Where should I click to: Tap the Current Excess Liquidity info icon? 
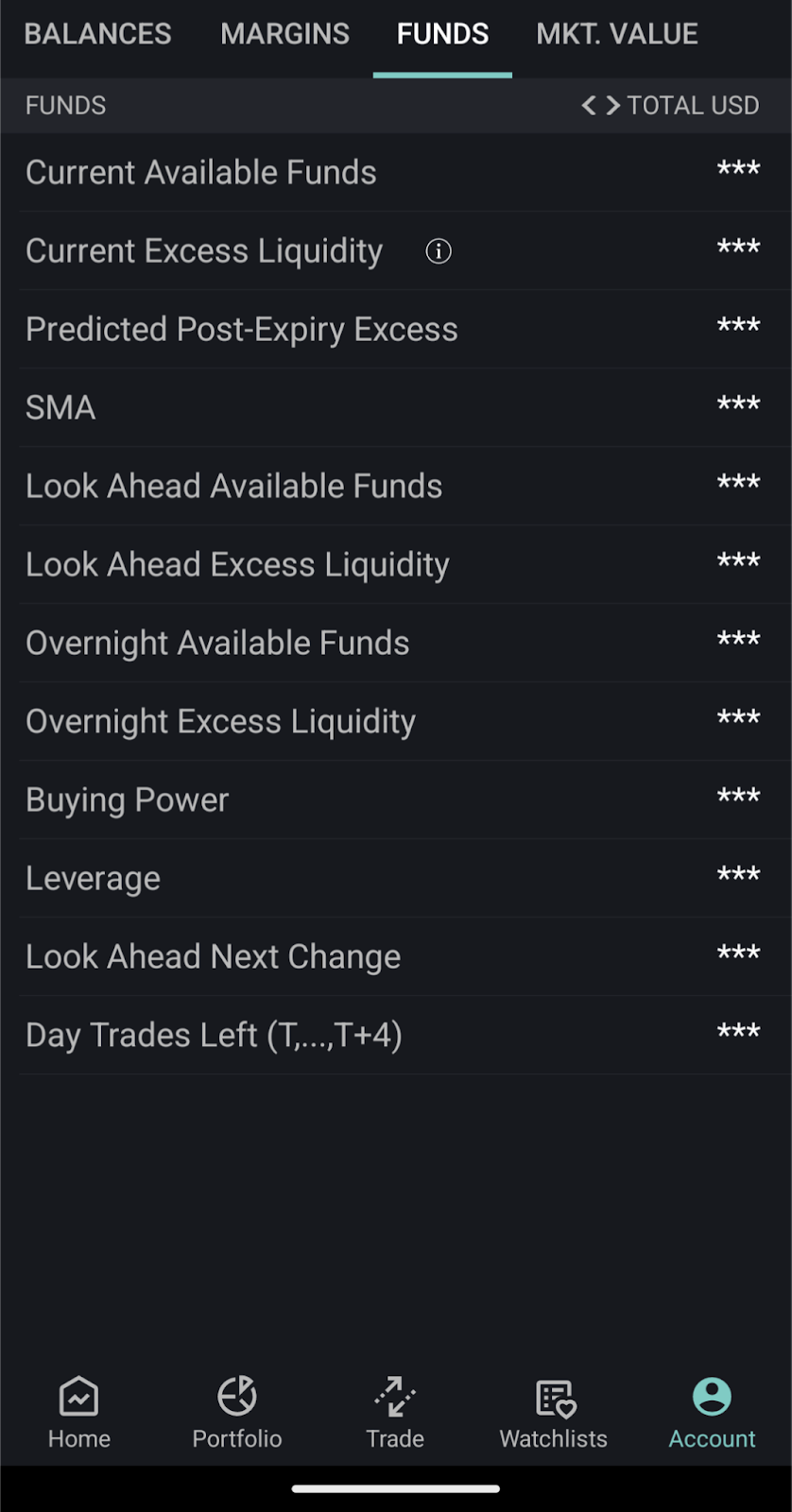pos(439,251)
